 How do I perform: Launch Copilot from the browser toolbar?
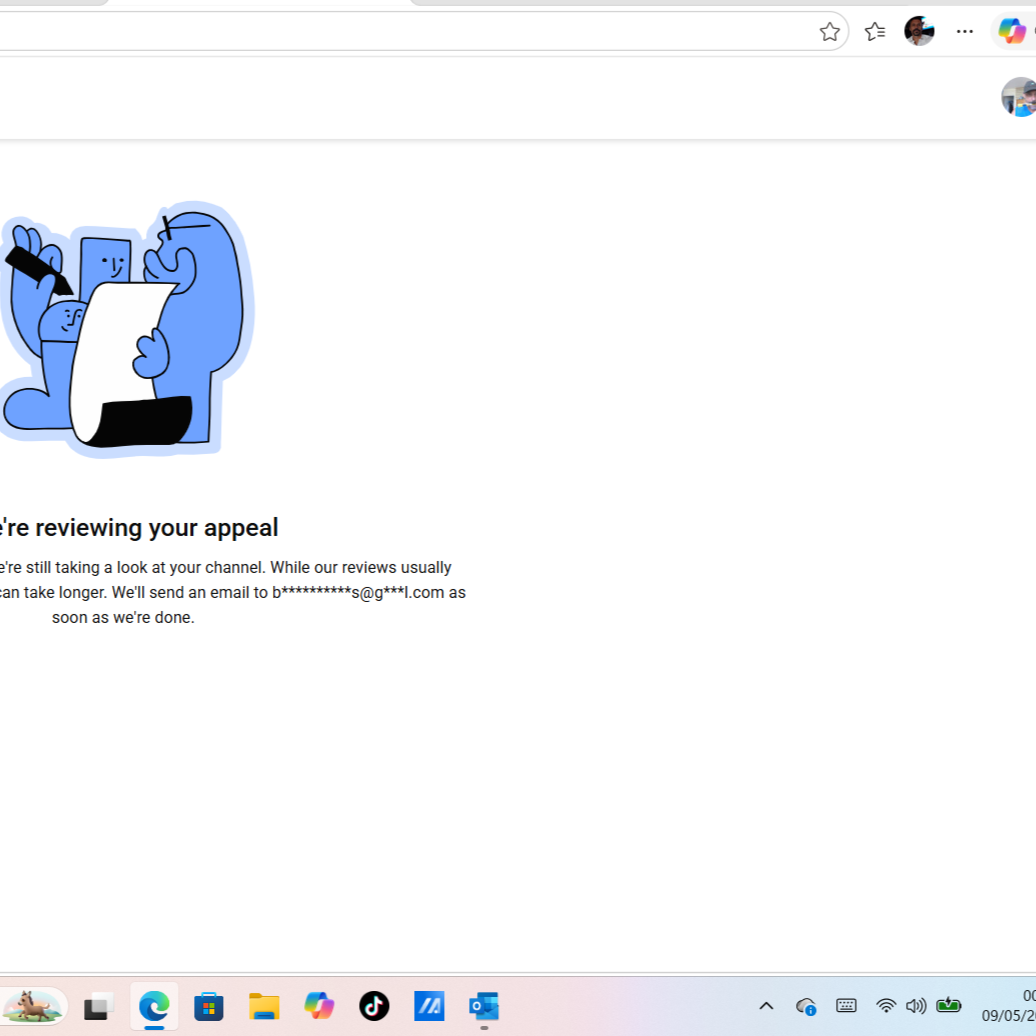point(1012,31)
